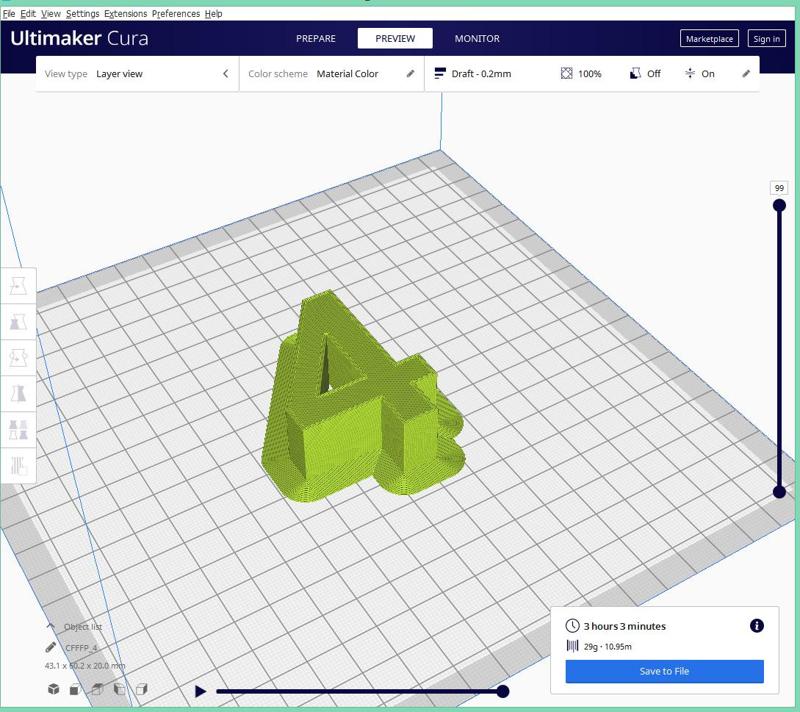Open the Material Color scheme dropdown

(x=347, y=74)
